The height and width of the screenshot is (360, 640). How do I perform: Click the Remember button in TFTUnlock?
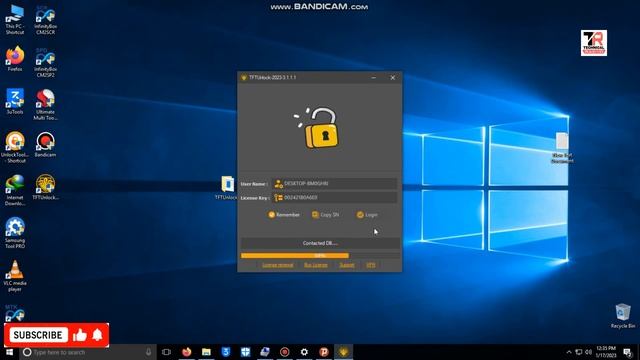coord(284,215)
